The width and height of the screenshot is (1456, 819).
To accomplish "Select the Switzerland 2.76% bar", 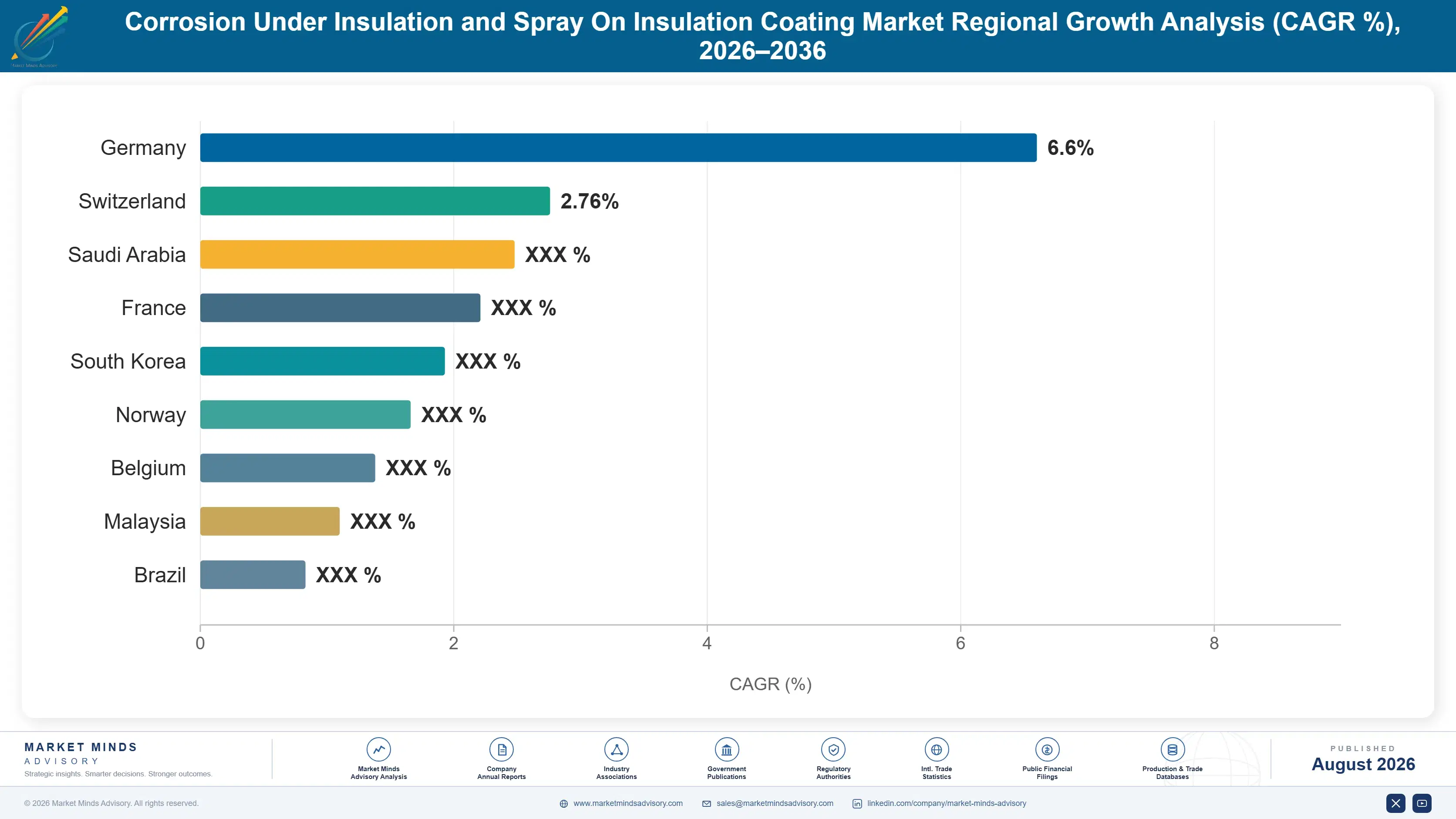I will 375,201.
